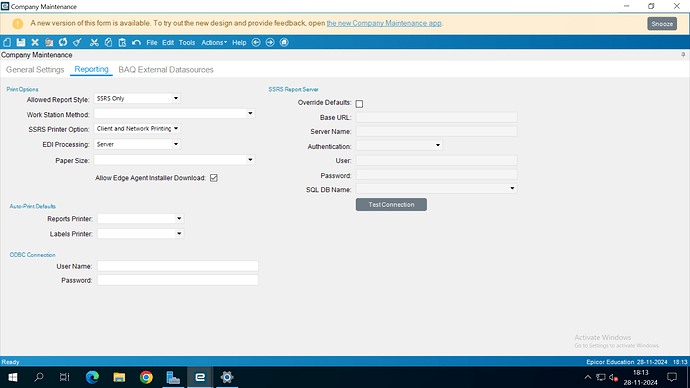Click the Save disk icon
The height and width of the screenshot is (388, 690).
[x=21, y=42]
